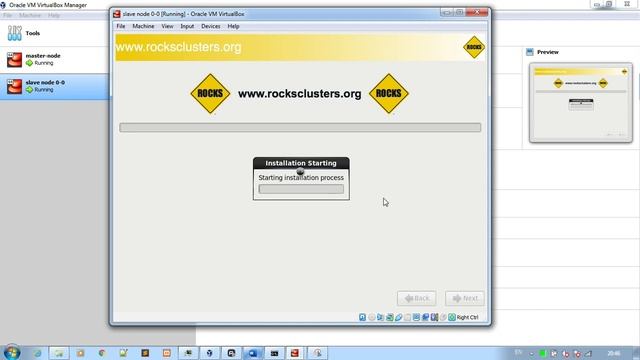
Task: Click the slave node 0-0 VM OS icon
Action: [x=14, y=86]
